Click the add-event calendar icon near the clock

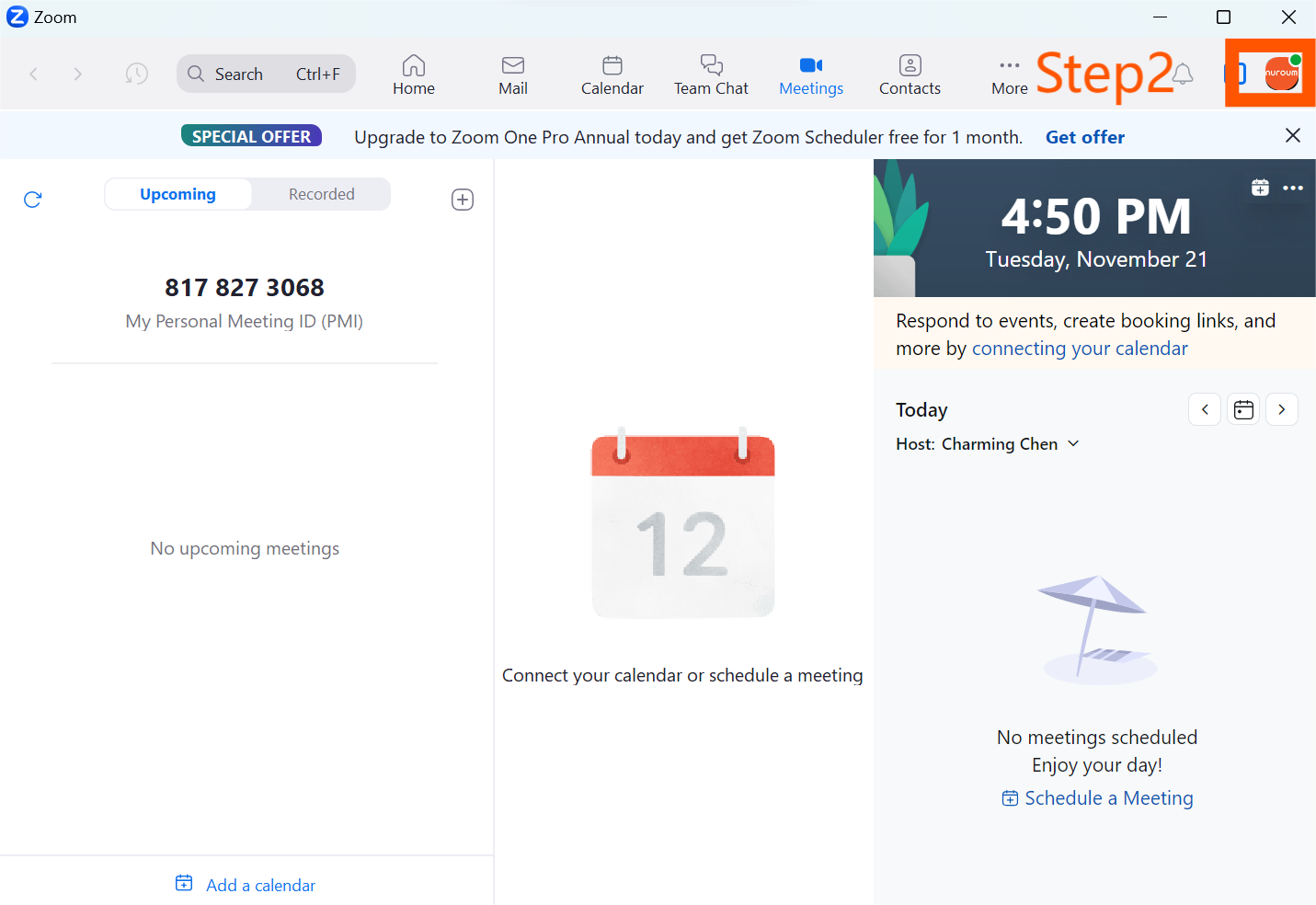click(x=1260, y=188)
